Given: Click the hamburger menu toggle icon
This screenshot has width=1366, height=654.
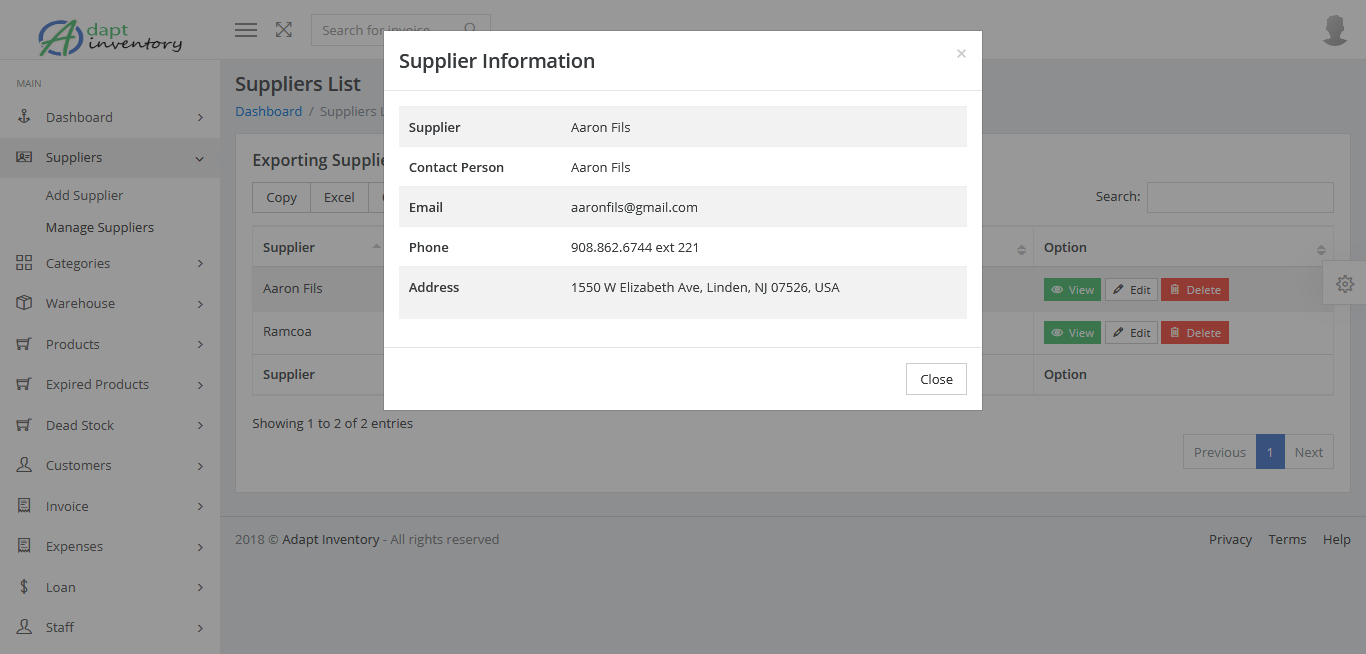Looking at the screenshot, I should [246, 30].
